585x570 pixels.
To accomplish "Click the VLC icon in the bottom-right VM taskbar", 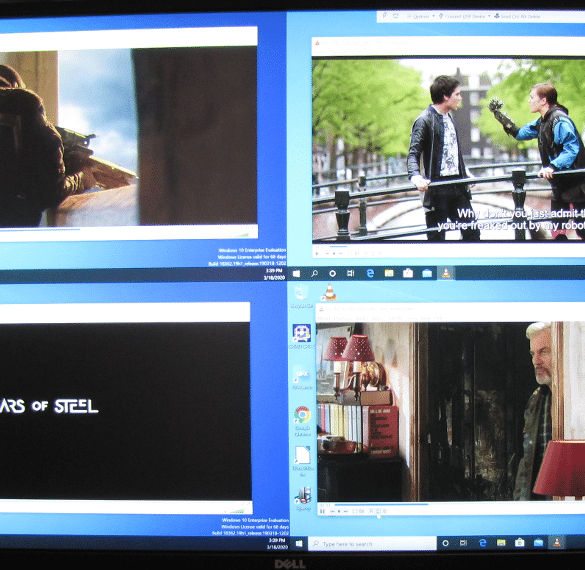I will pos(557,542).
